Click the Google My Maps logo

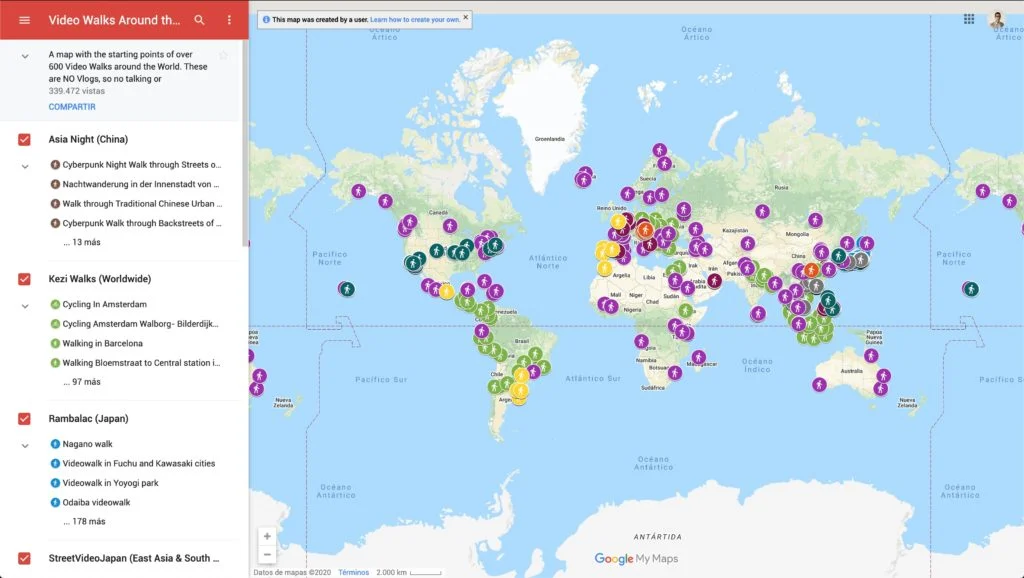(636, 558)
